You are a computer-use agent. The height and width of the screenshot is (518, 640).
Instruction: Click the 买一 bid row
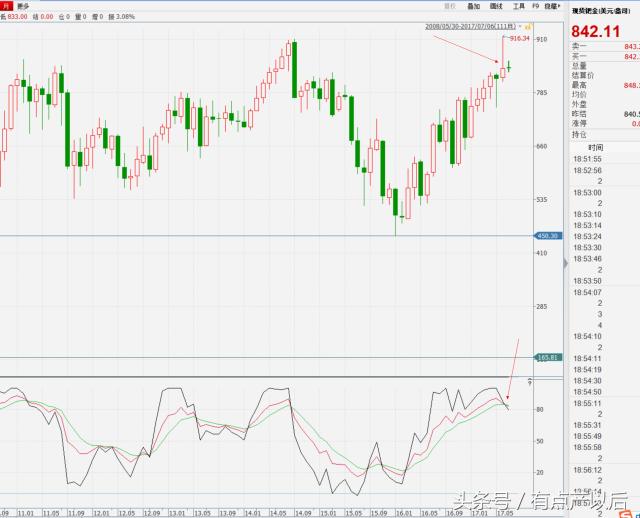click(x=605, y=56)
